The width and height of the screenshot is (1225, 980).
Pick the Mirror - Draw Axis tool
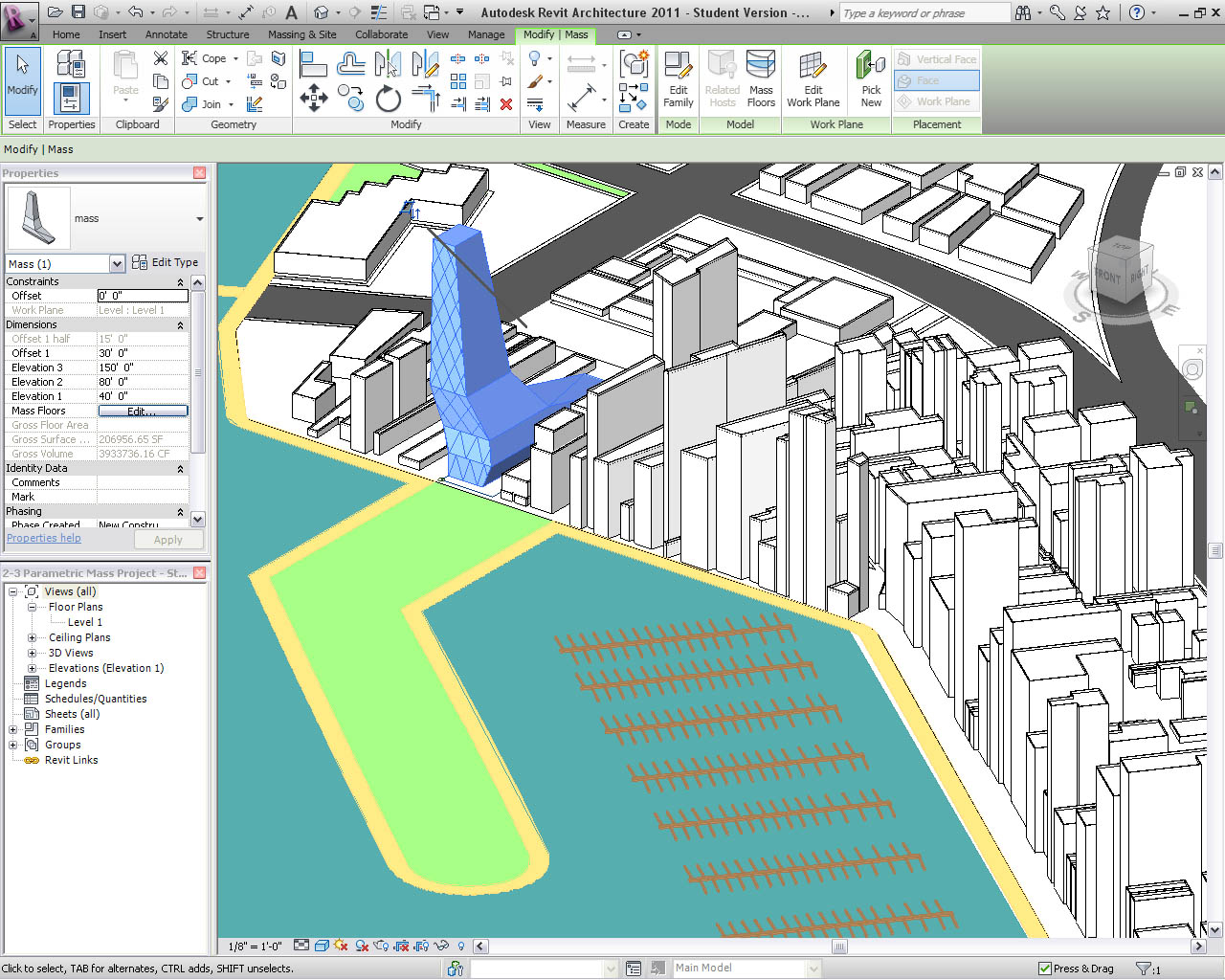point(425,64)
